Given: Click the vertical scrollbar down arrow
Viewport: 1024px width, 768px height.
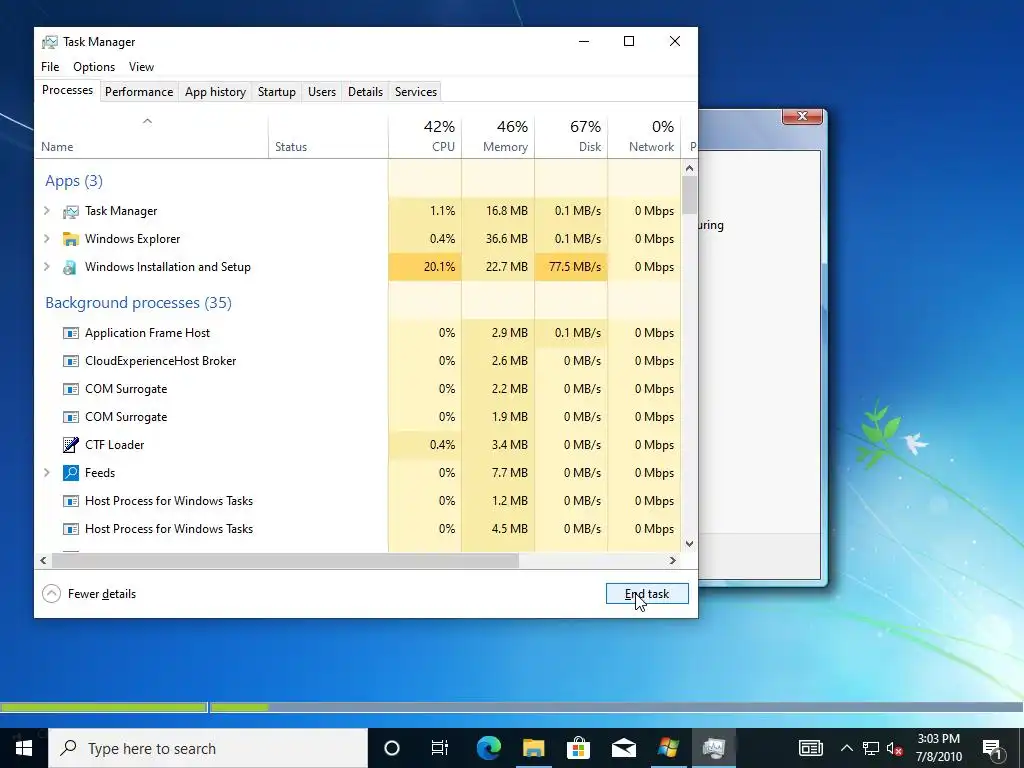Looking at the screenshot, I should point(690,543).
